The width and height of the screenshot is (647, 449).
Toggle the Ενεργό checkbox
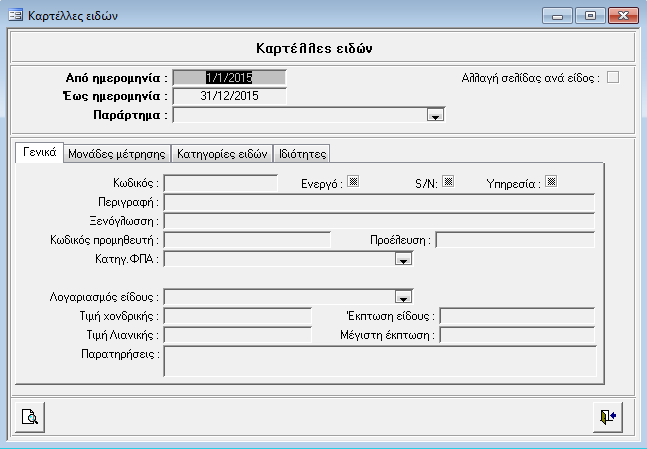tap(353, 182)
